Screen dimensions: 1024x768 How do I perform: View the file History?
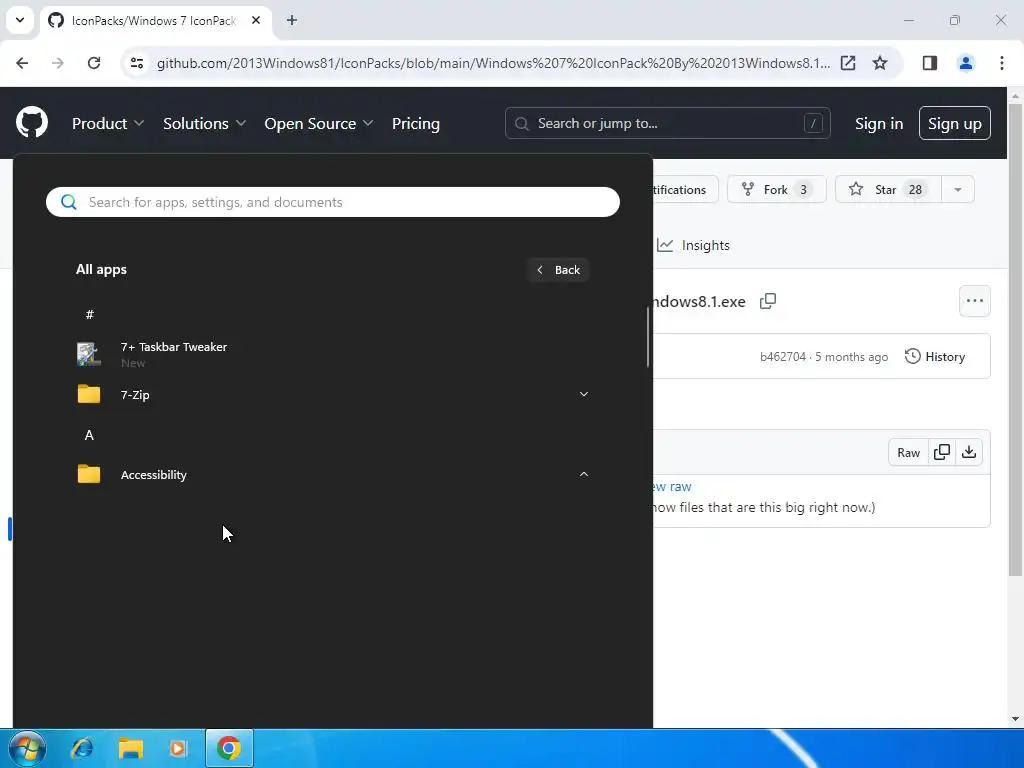click(x=935, y=357)
